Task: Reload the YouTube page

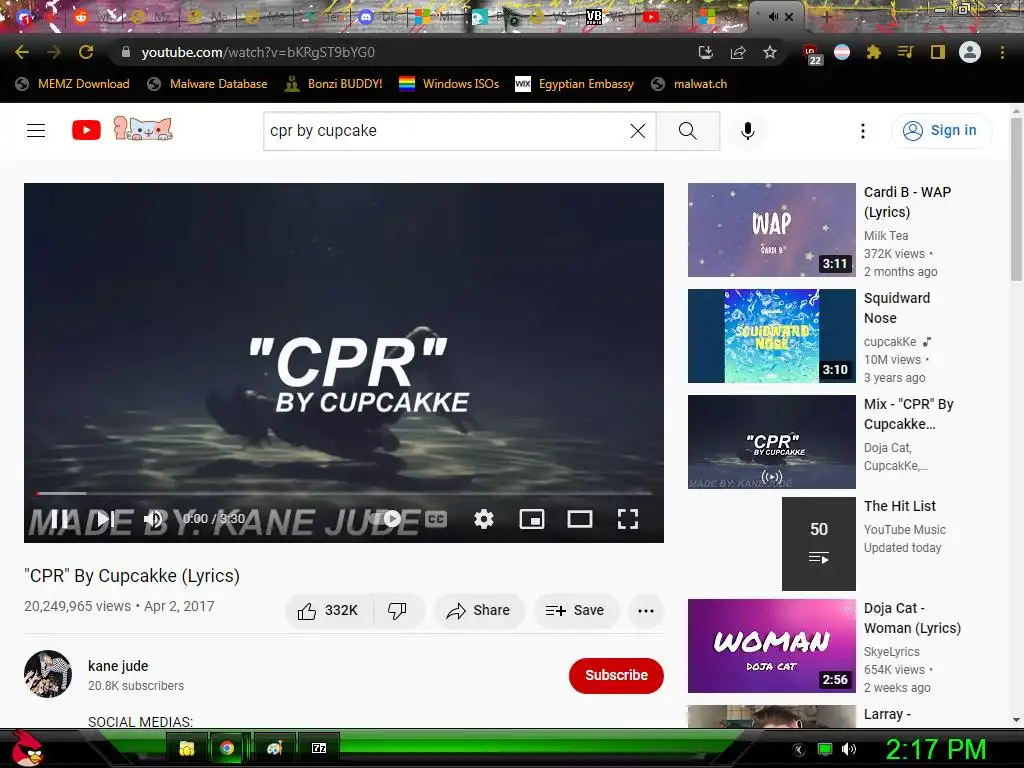Action: [86, 52]
